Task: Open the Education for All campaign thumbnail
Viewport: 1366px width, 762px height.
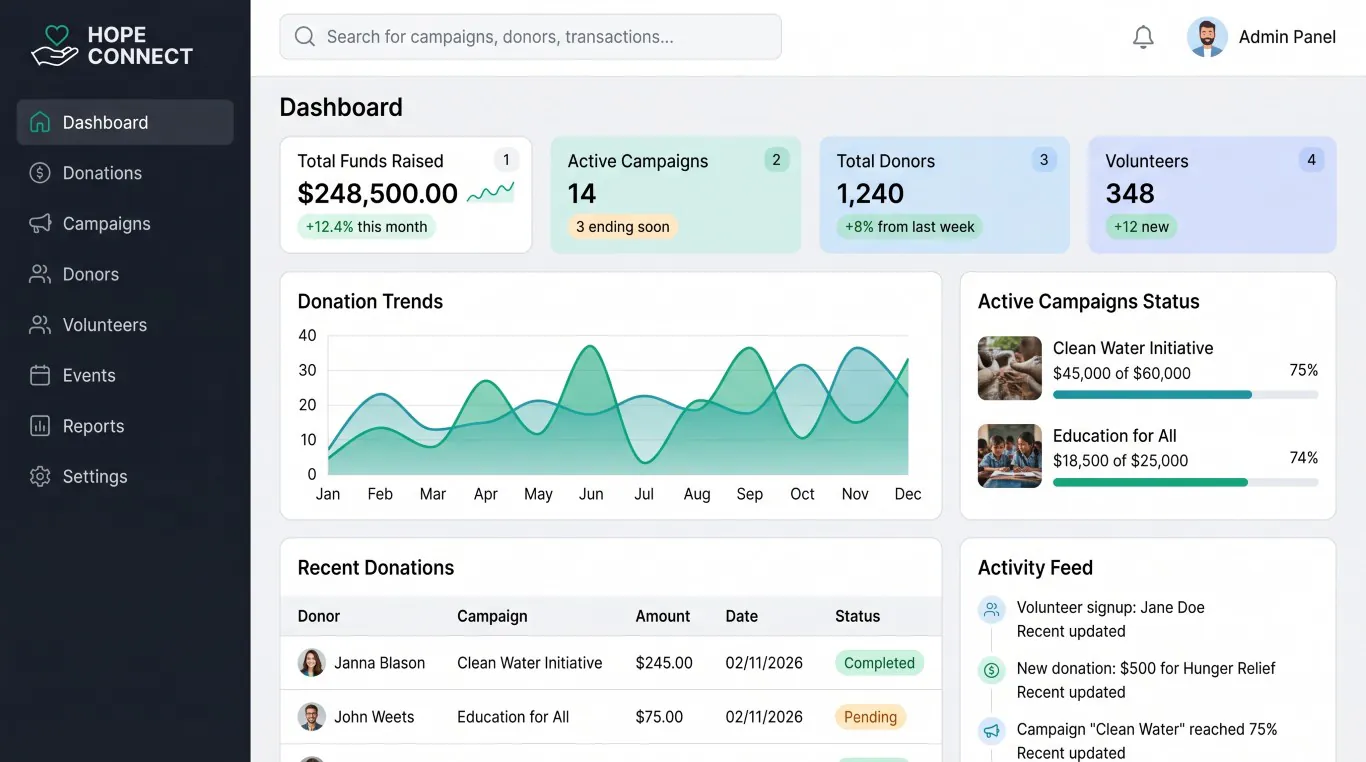Action: 1010,456
